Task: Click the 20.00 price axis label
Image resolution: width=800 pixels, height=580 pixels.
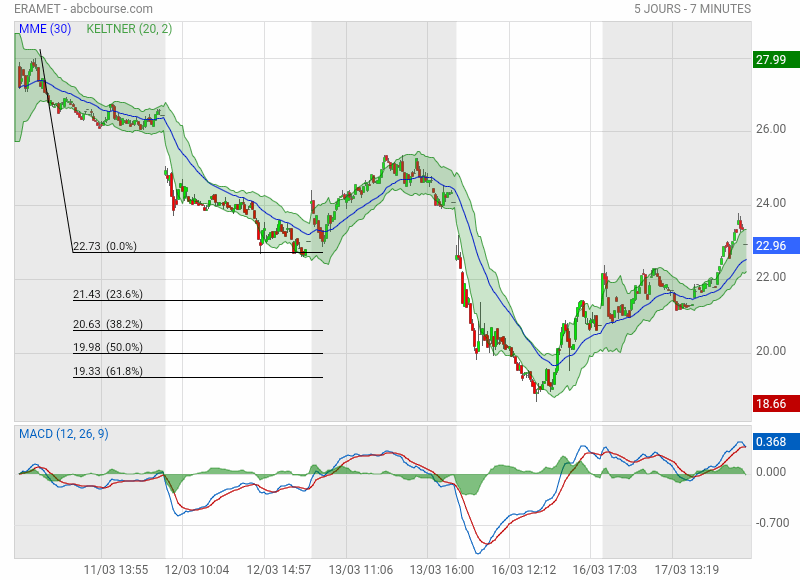Action: pos(771,351)
